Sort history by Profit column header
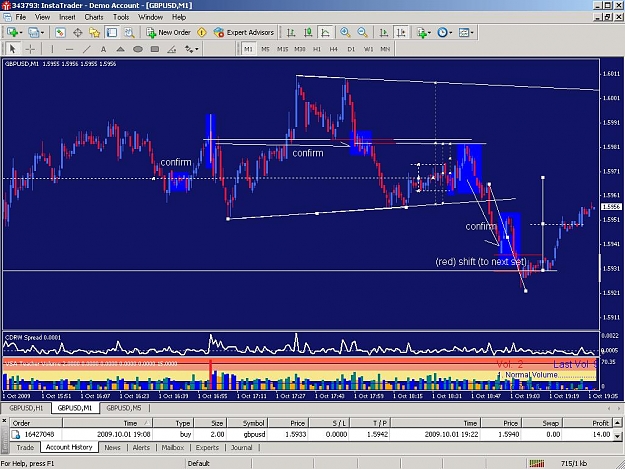The height and width of the screenshot is (469, 625). (x=587, y=423)
